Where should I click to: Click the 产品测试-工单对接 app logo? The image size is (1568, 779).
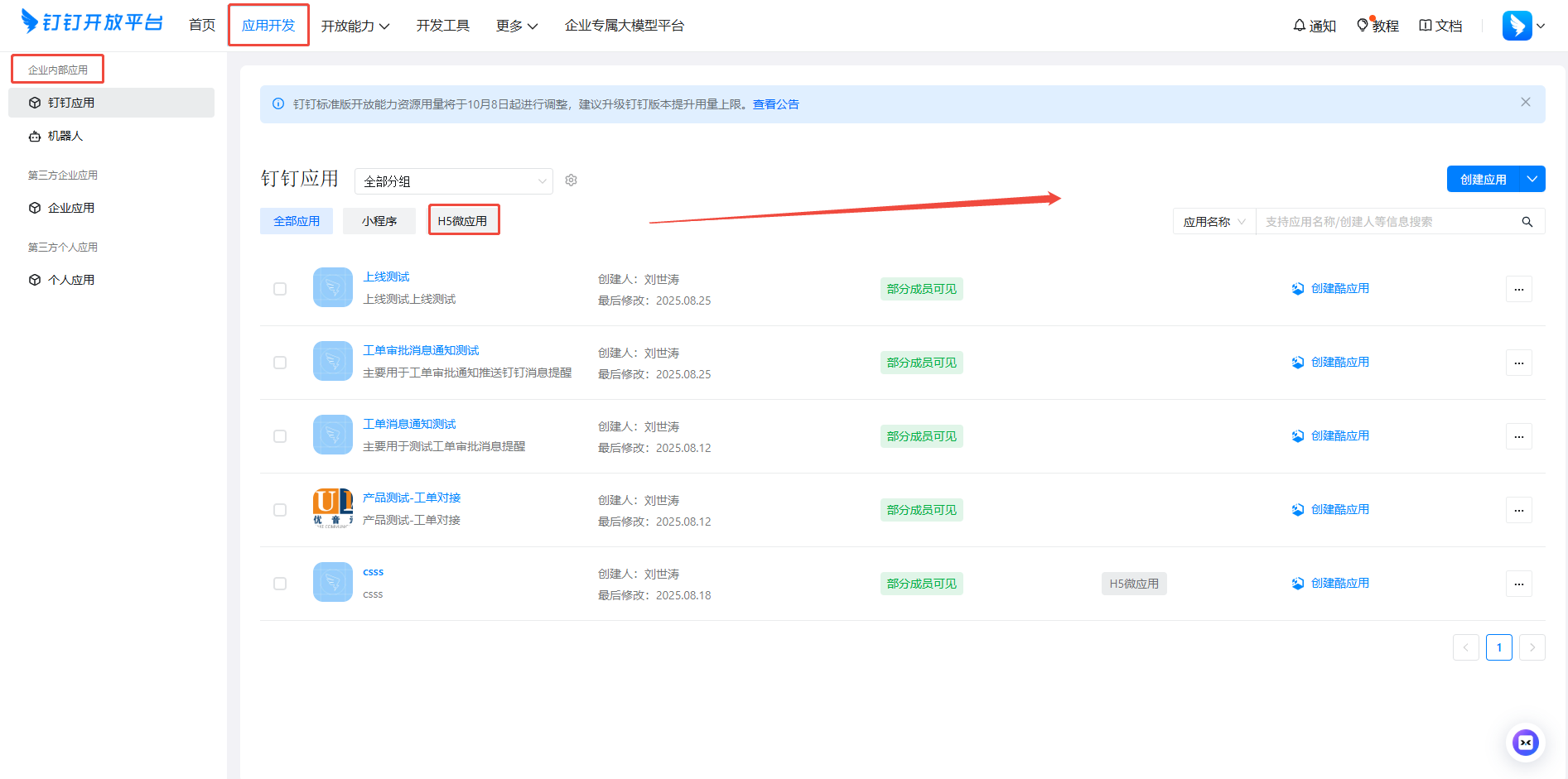333,508
